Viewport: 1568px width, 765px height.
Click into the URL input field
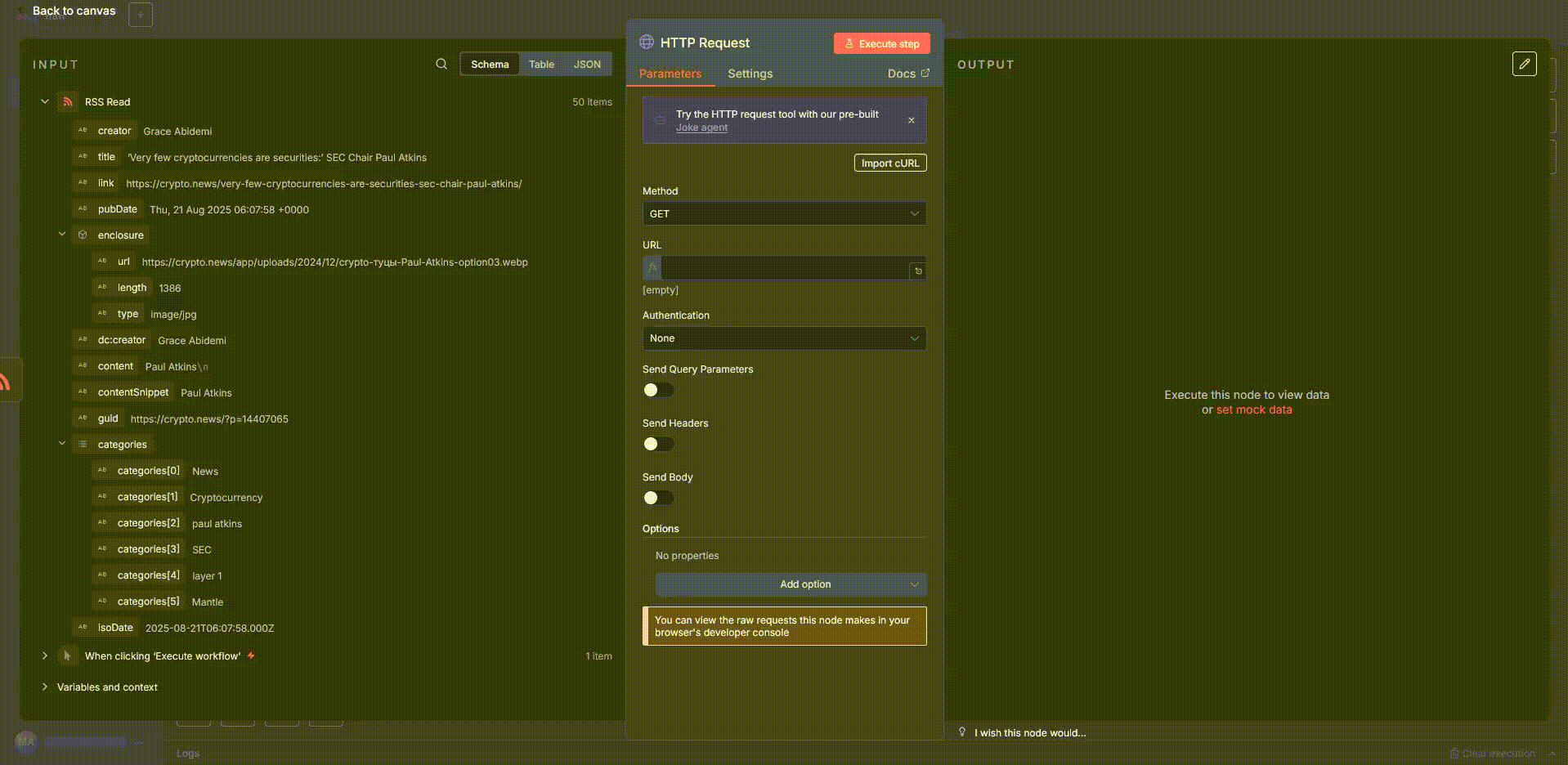point(783,268)
